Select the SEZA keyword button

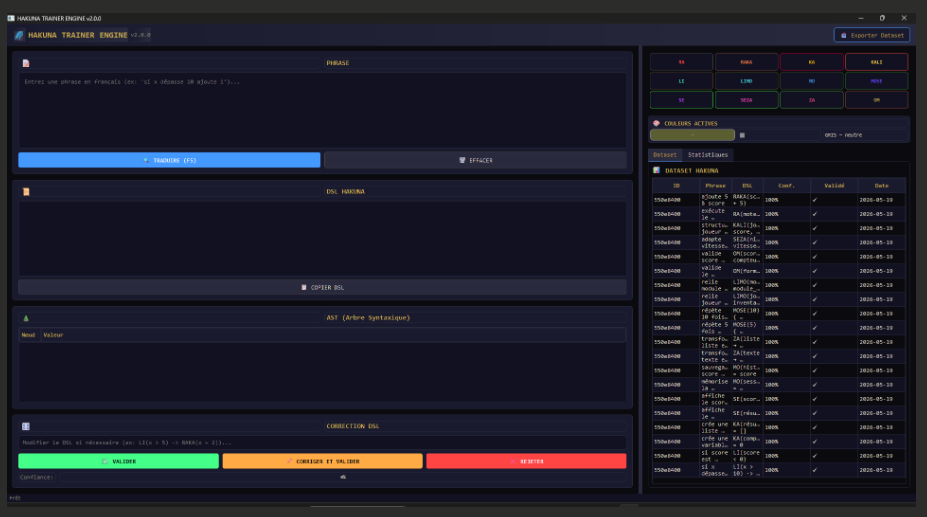pos(746,100)
